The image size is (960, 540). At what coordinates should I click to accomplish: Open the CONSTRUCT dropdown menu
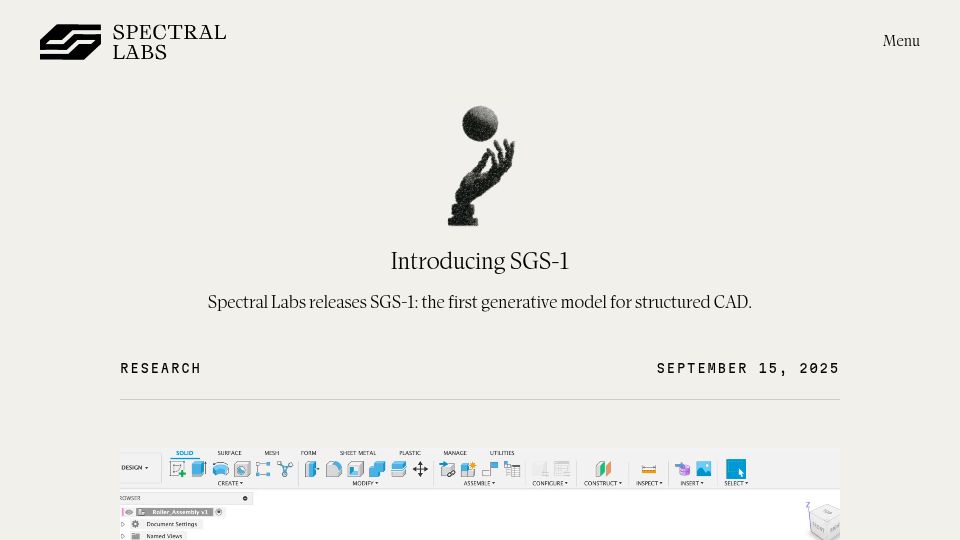603,484
